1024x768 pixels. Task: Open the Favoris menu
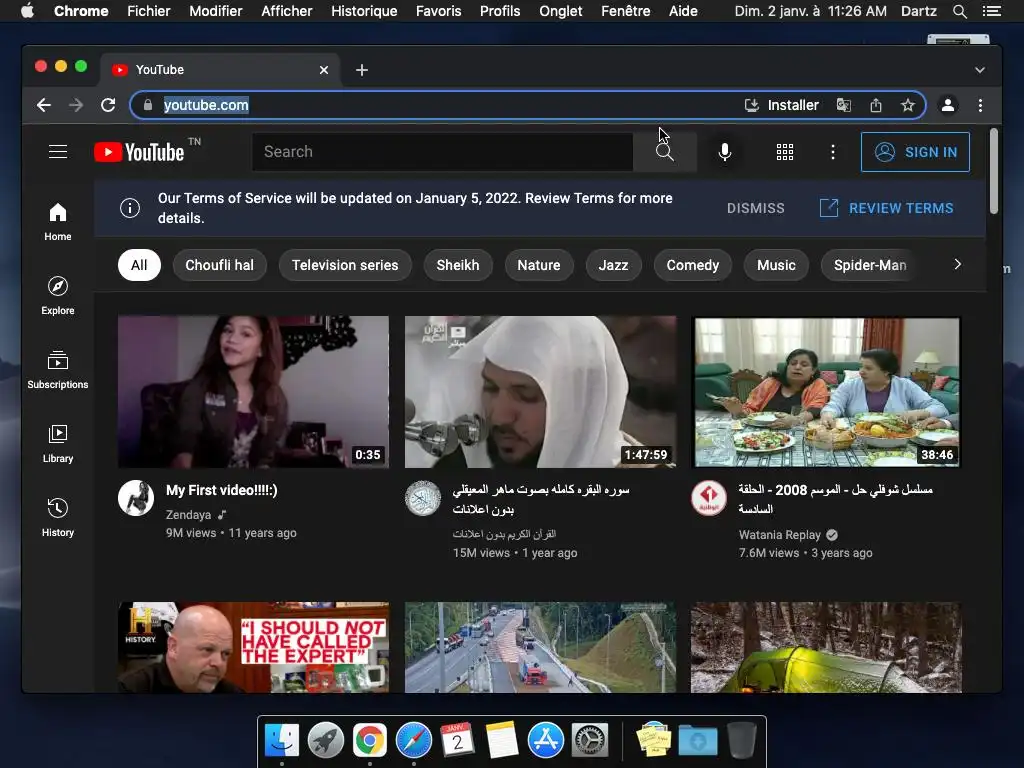438,11
